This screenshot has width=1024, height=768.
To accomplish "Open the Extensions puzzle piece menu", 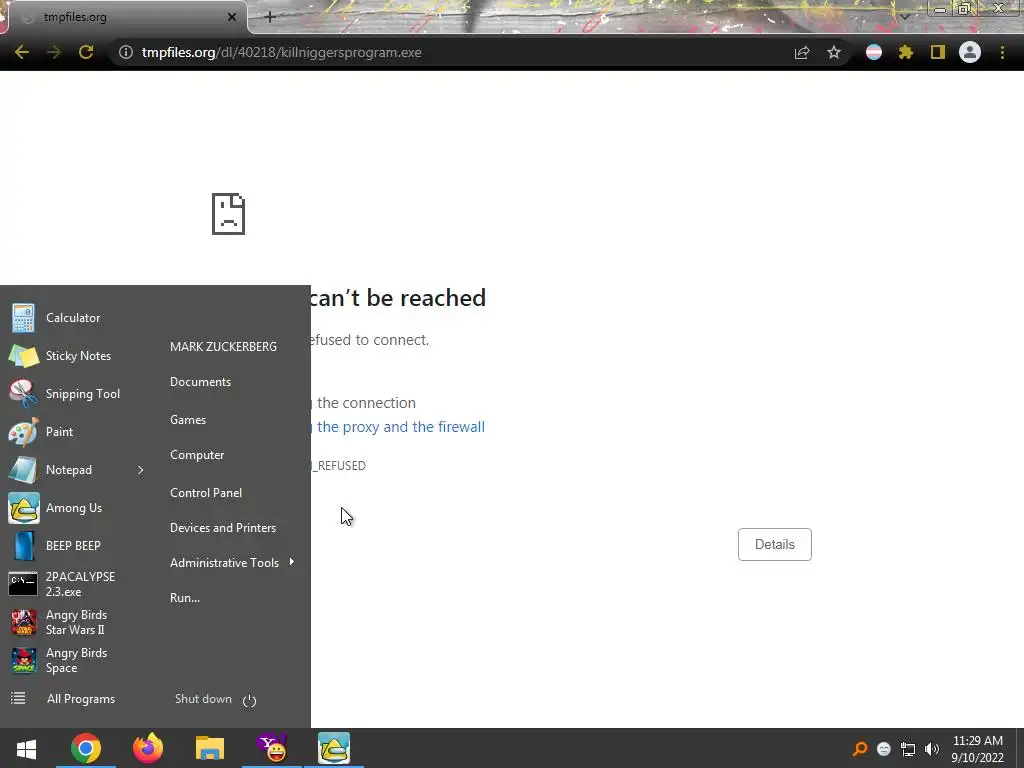I will pyautogui.click(x=906, y=52).
